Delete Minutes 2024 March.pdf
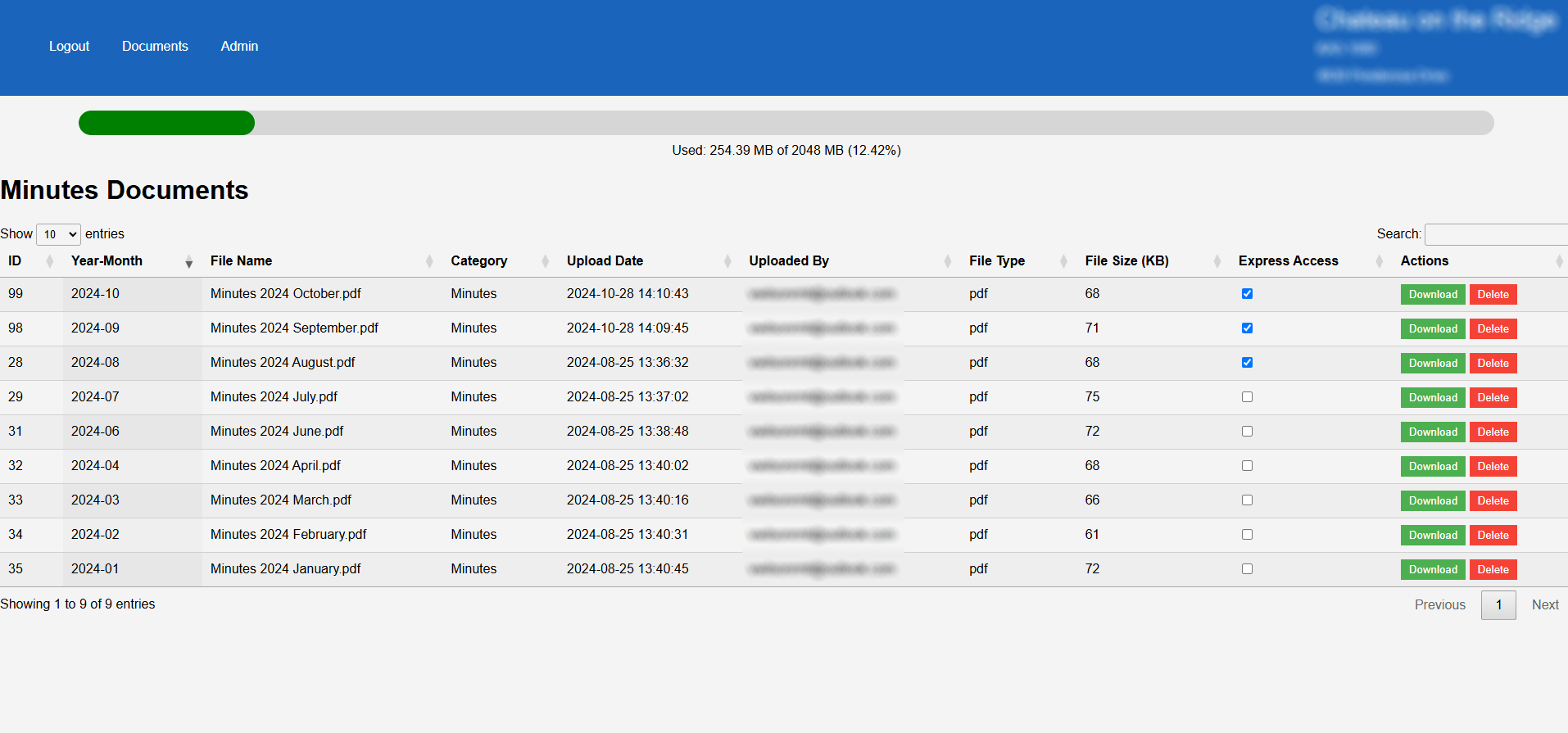The image size is (1568, 733). click(1493, 501)
